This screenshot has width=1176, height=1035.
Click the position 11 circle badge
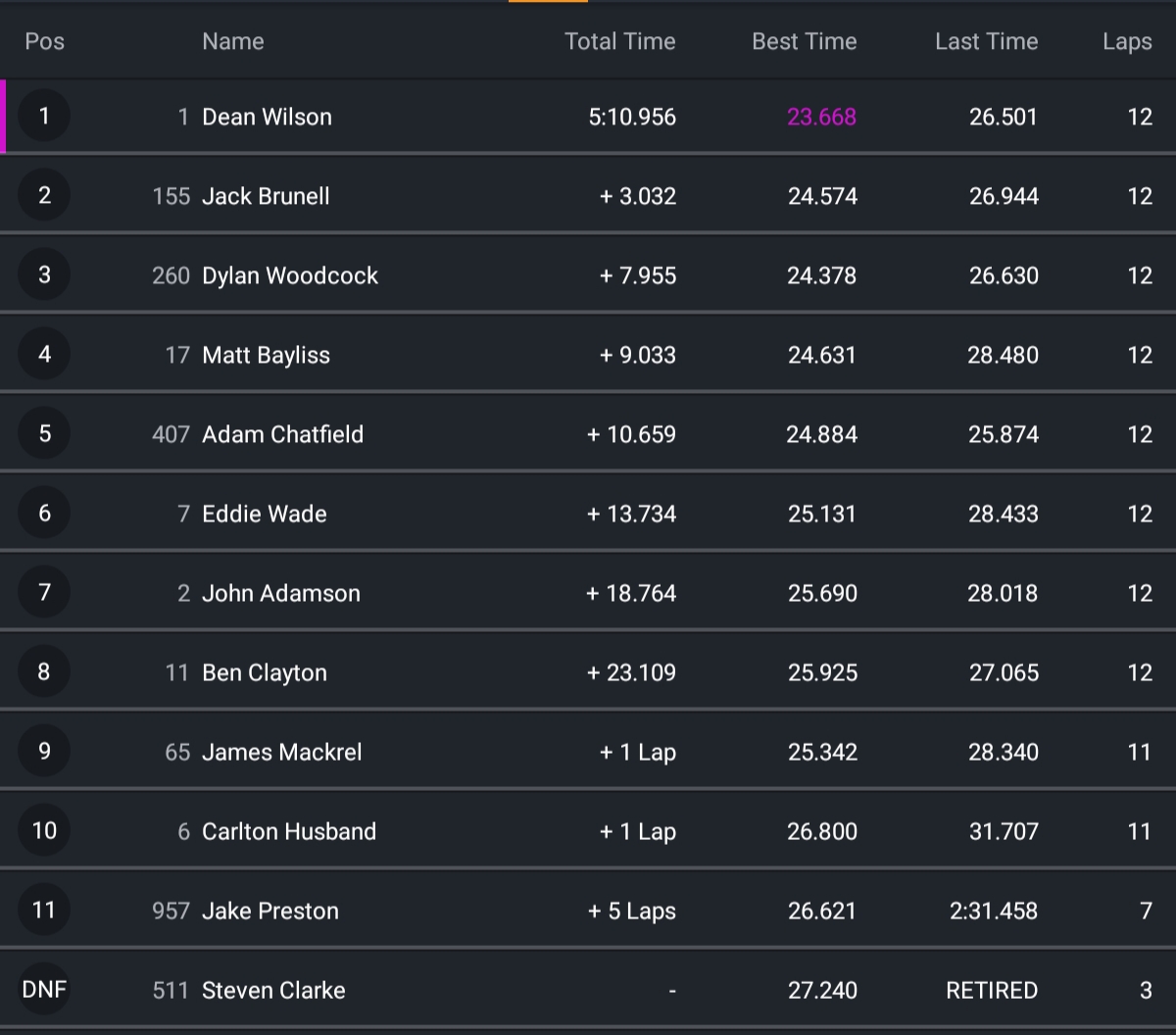click(44, 911)
